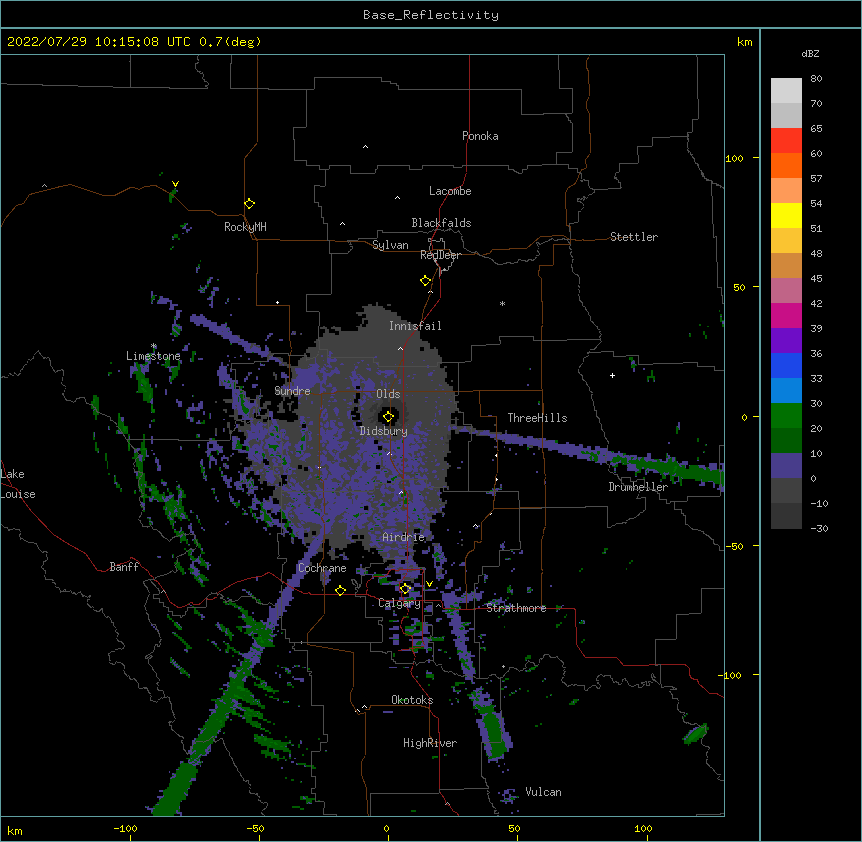Select the bright green 30-20 dBZ swatch
Viewport: 862px width, 842px height.
786,416
